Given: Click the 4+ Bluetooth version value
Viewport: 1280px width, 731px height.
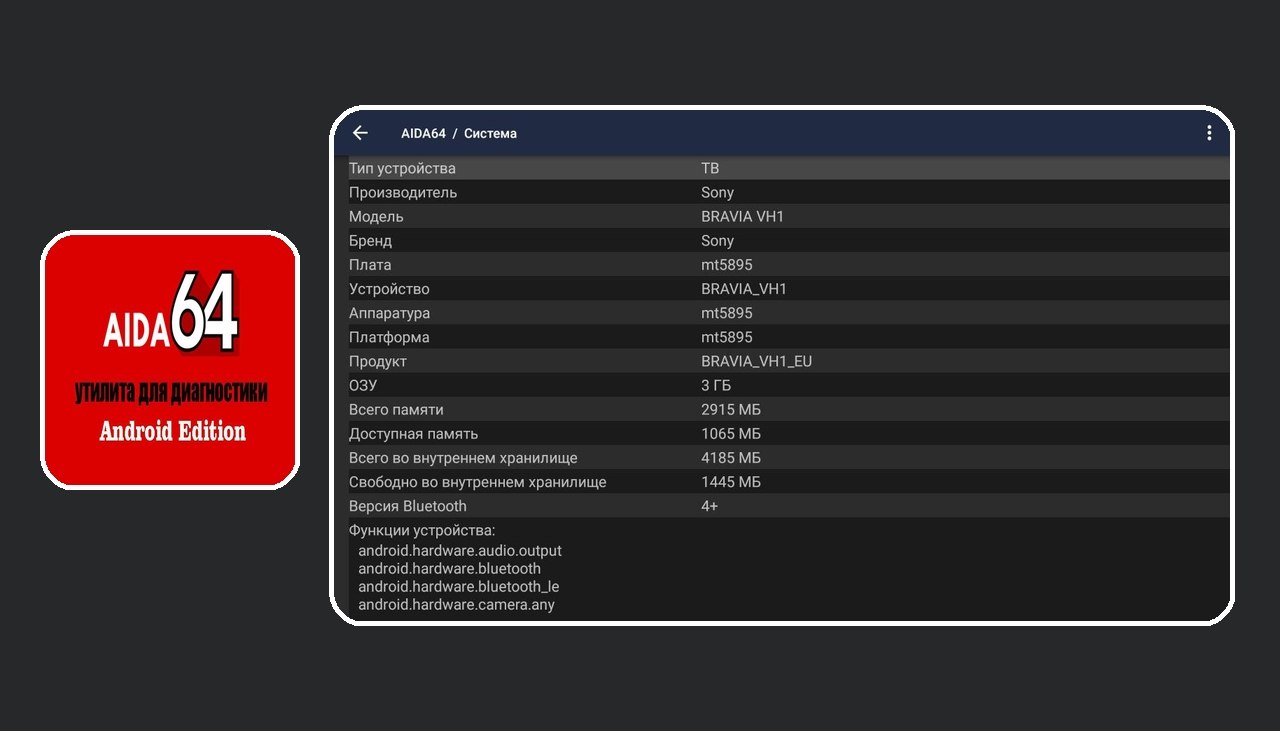Looking at the screenshot, I should click(x=710, y=506).
